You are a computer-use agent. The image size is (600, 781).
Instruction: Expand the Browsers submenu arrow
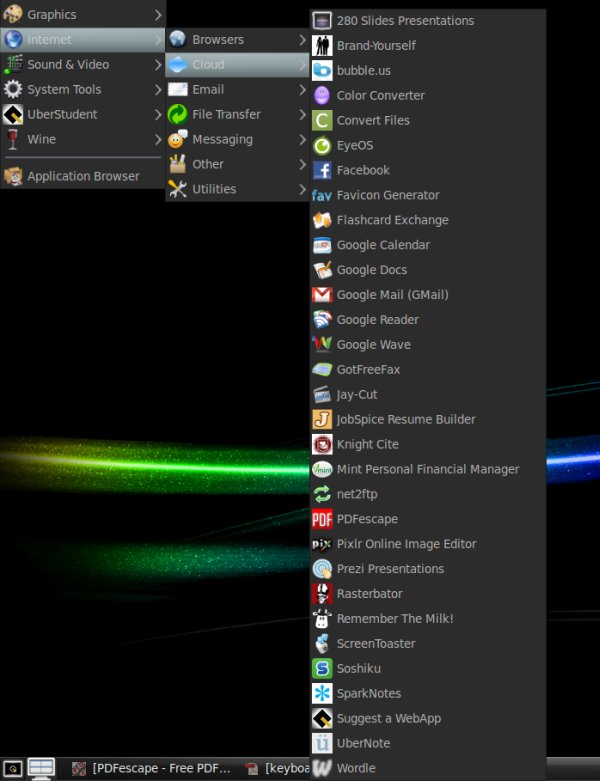tap(302, 40)
